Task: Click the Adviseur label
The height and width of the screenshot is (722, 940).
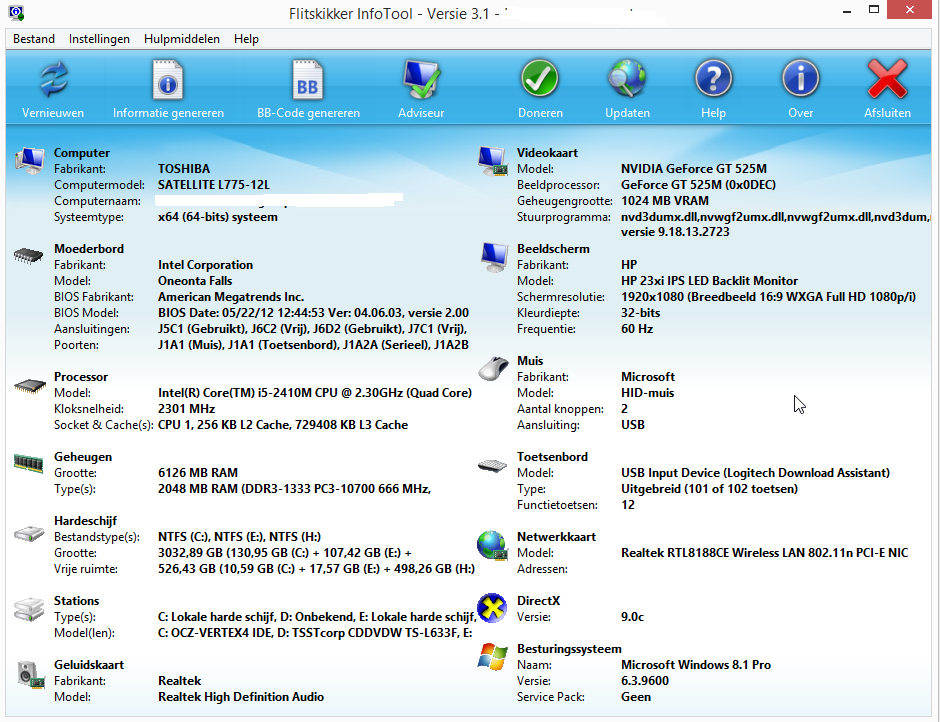Action: pyautogui.click(x=421, y=113)
